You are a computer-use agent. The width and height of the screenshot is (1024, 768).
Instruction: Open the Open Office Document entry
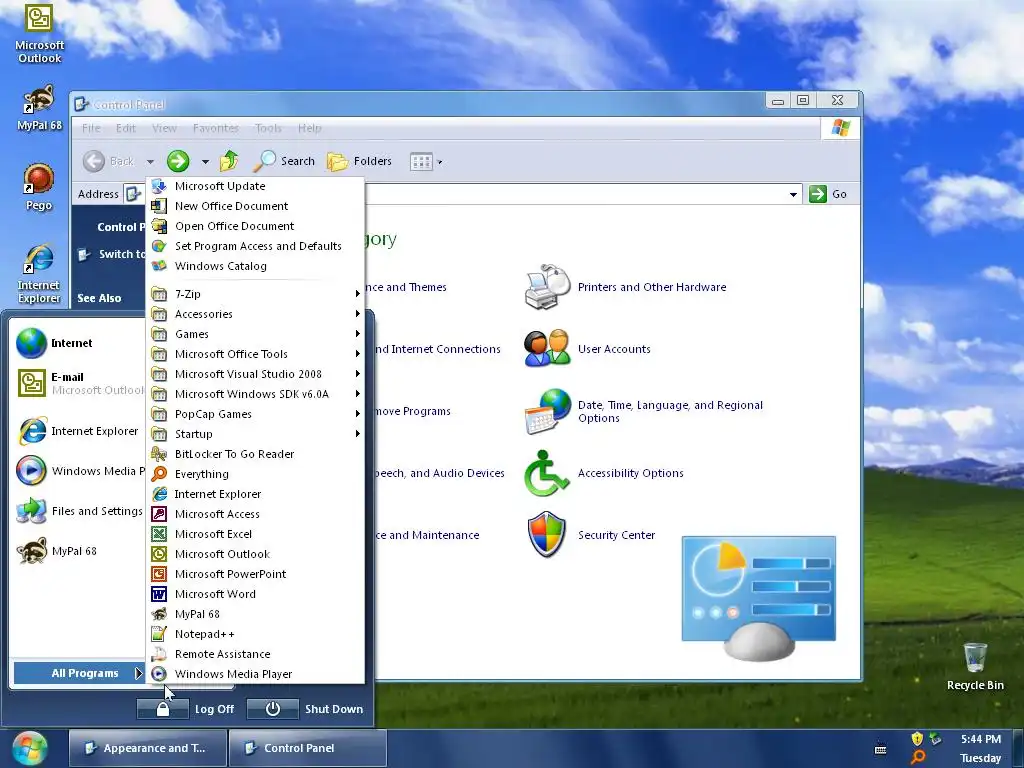[255, 226]
